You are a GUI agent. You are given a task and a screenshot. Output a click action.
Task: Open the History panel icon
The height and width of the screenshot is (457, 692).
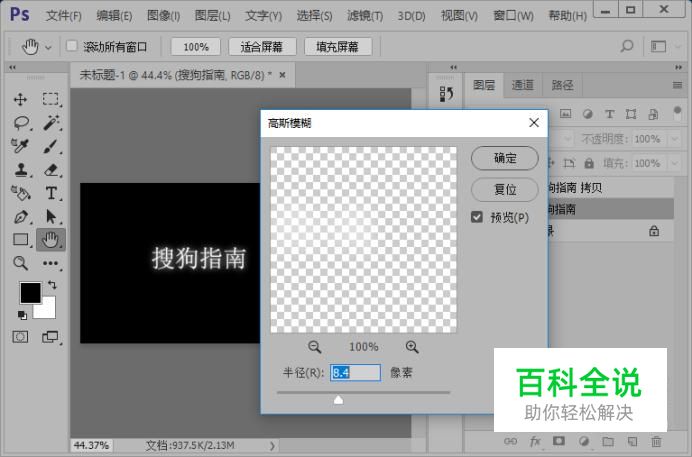446,94
